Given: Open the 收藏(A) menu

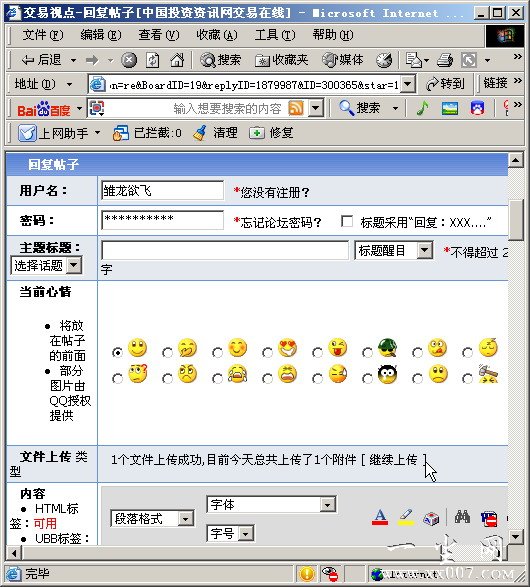Looking at the screenshot, I should 217,35.
